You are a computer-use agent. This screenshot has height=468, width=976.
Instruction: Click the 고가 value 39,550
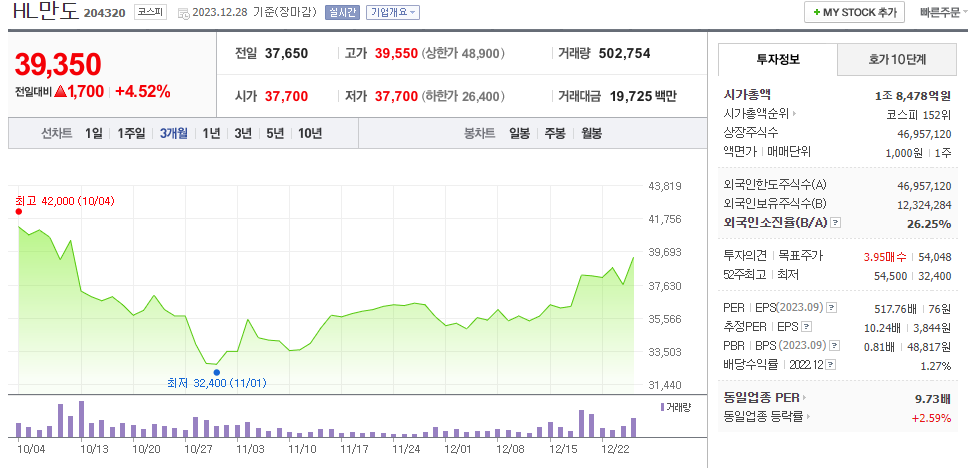396,54
